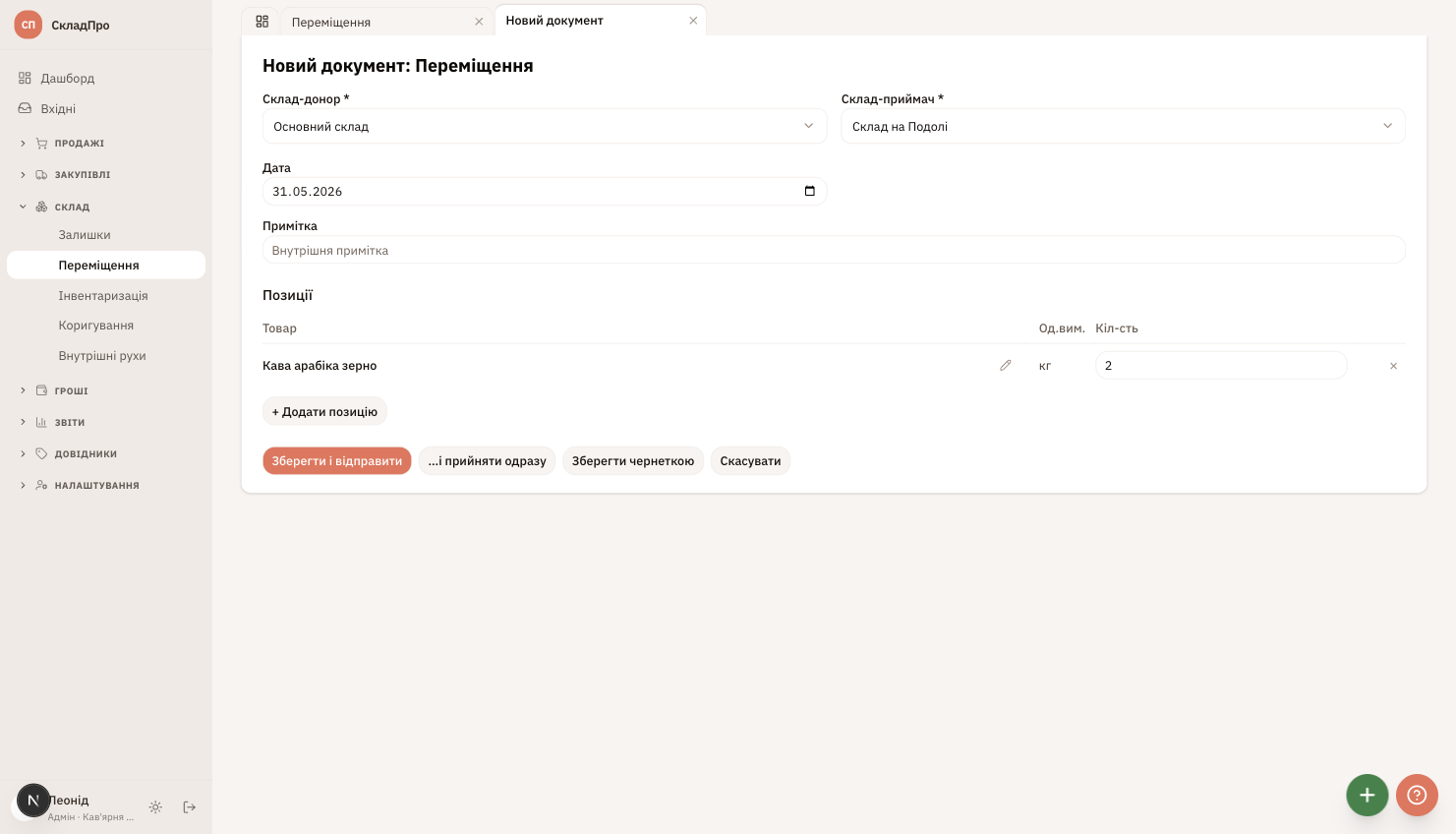Click Зберегти чернеткою button
Screen dimensions: 1456x834
coord(633,461)
